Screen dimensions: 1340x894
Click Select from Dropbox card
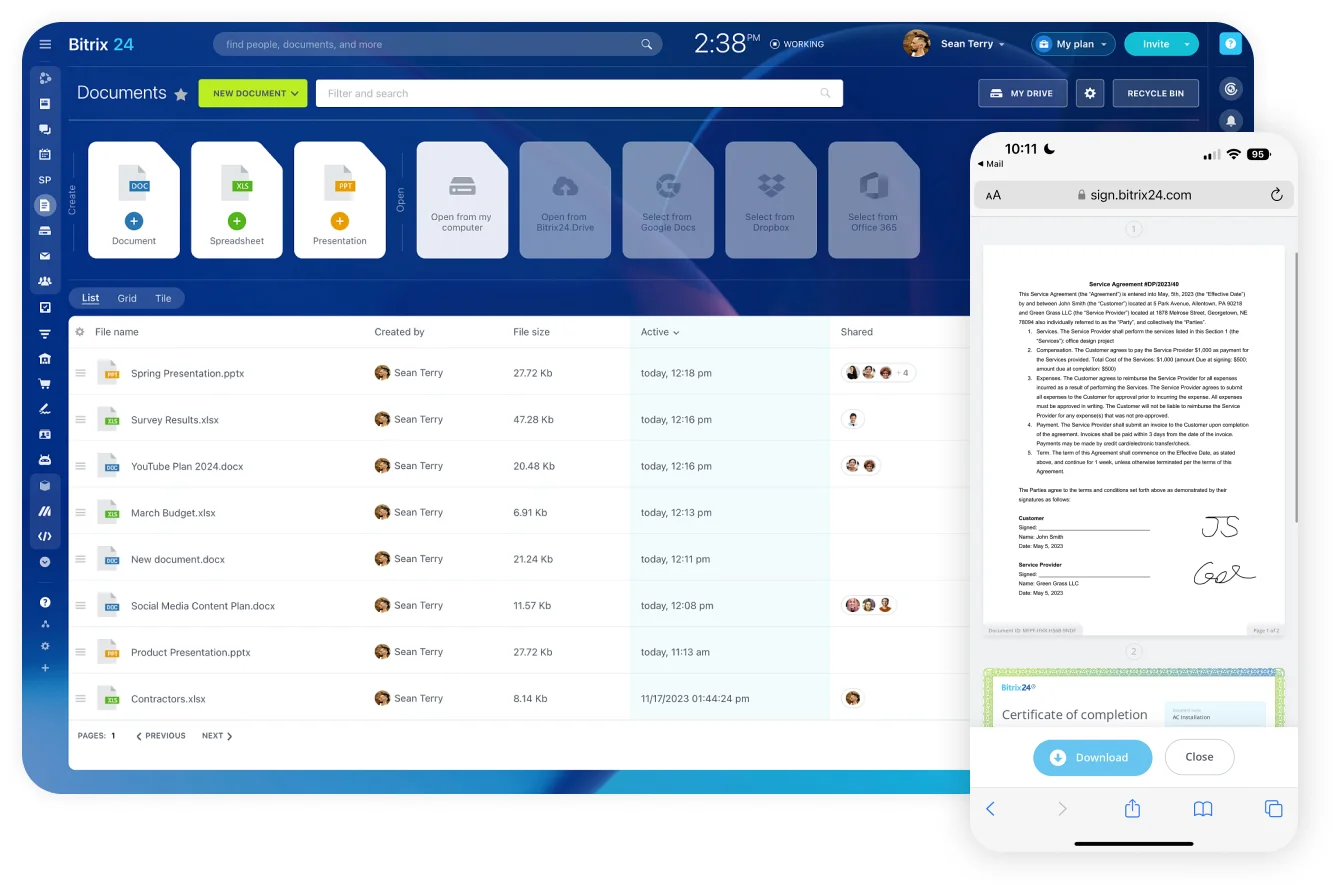point(771,200)
